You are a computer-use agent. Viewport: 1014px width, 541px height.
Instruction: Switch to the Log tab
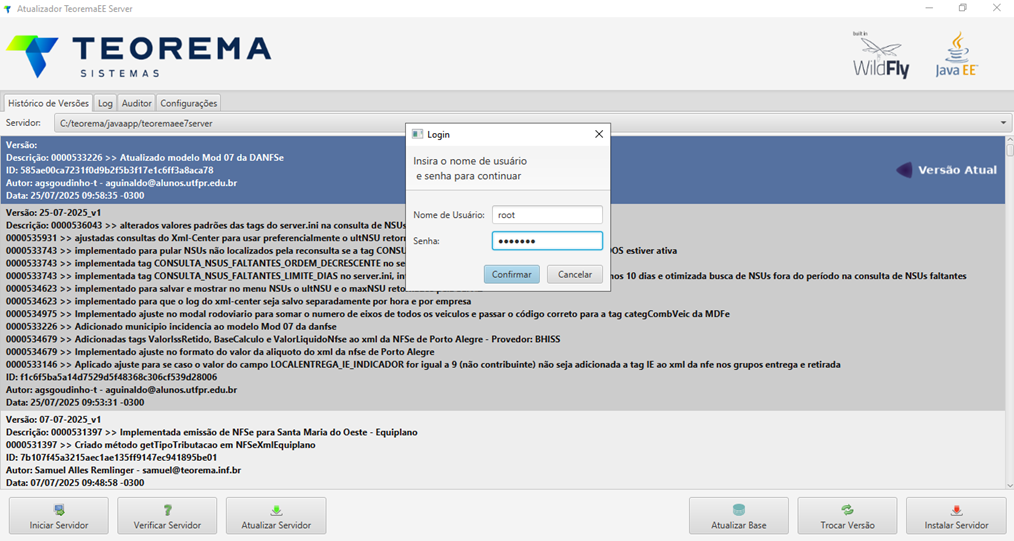pyautogui.click(x=105, y=103)
